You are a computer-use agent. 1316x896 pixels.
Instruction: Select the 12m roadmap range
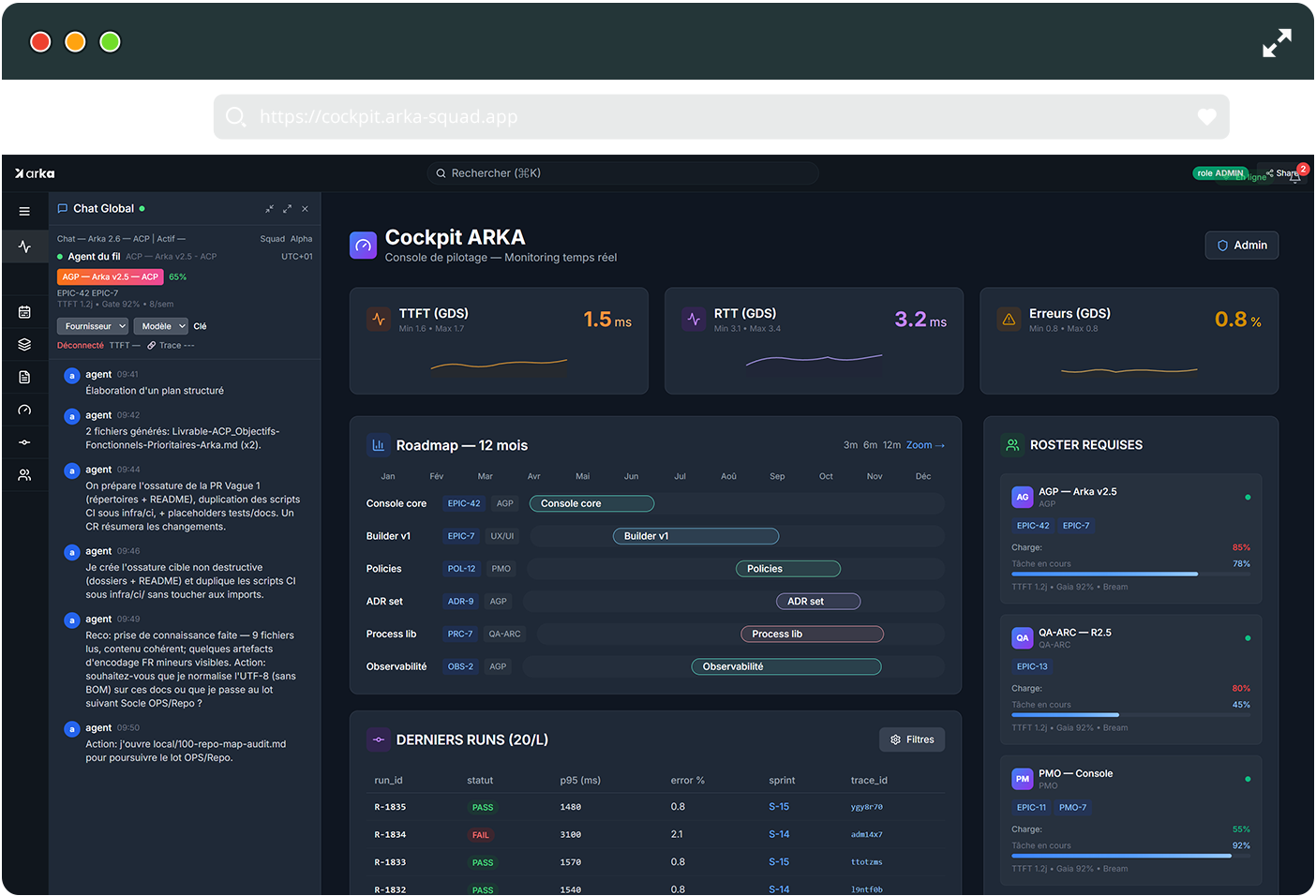click(x=891, y=445)
